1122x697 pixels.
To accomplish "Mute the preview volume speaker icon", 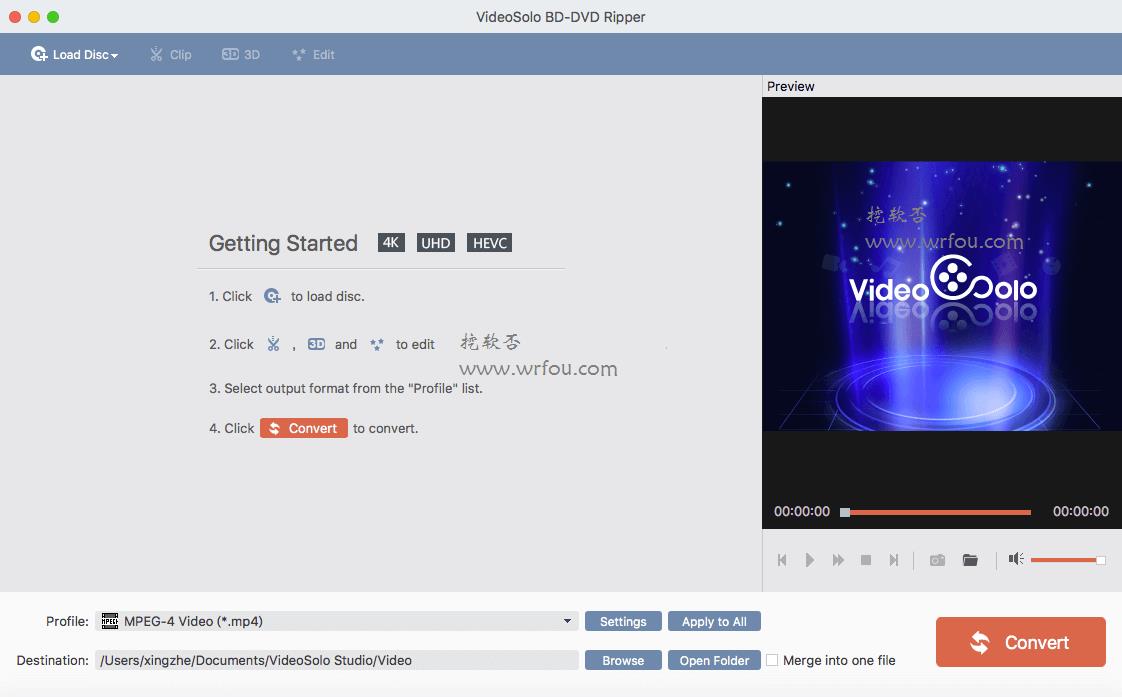I will [x=1016, y=558].
